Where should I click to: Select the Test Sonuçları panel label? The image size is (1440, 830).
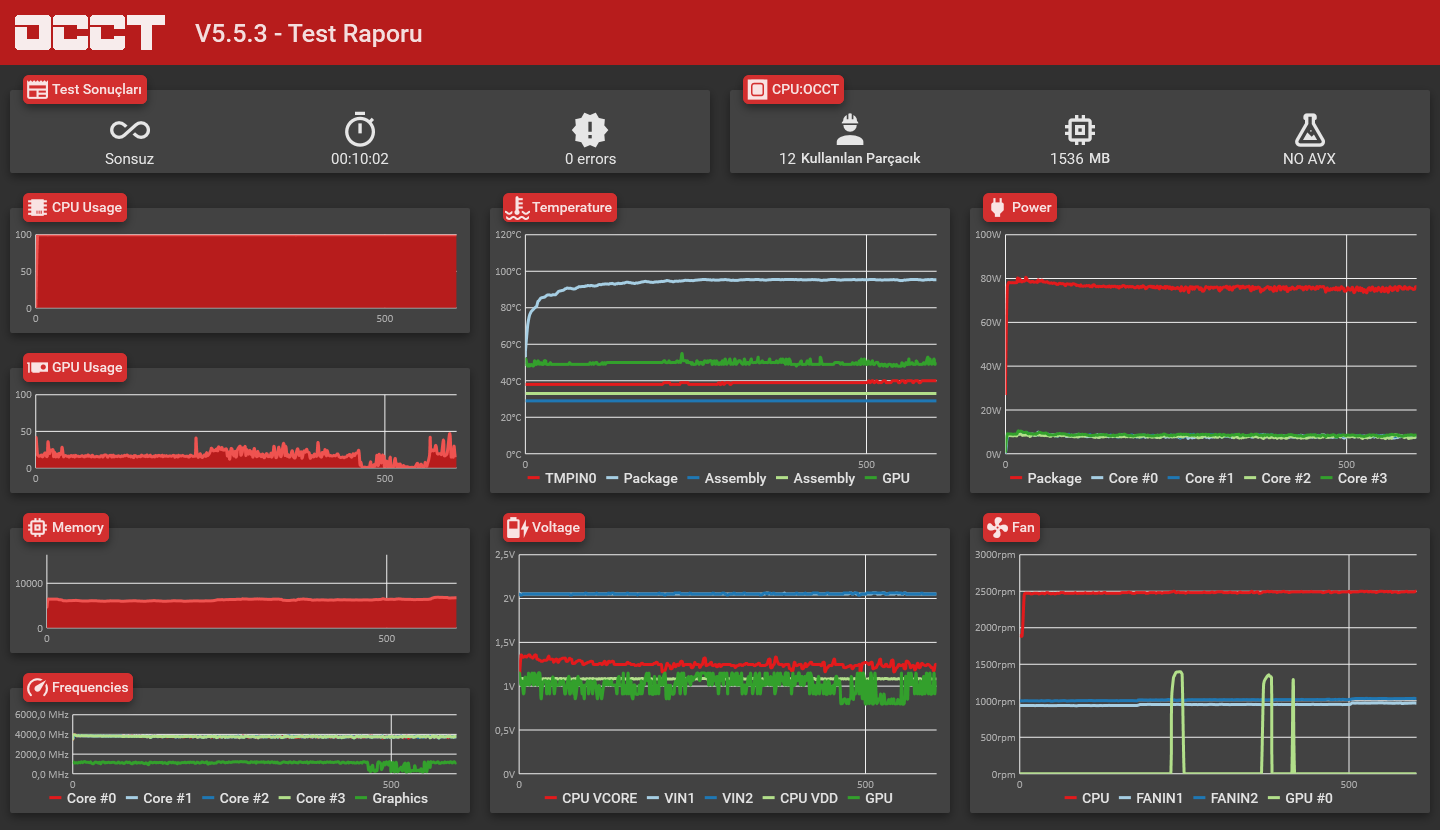tap(85, 89)
